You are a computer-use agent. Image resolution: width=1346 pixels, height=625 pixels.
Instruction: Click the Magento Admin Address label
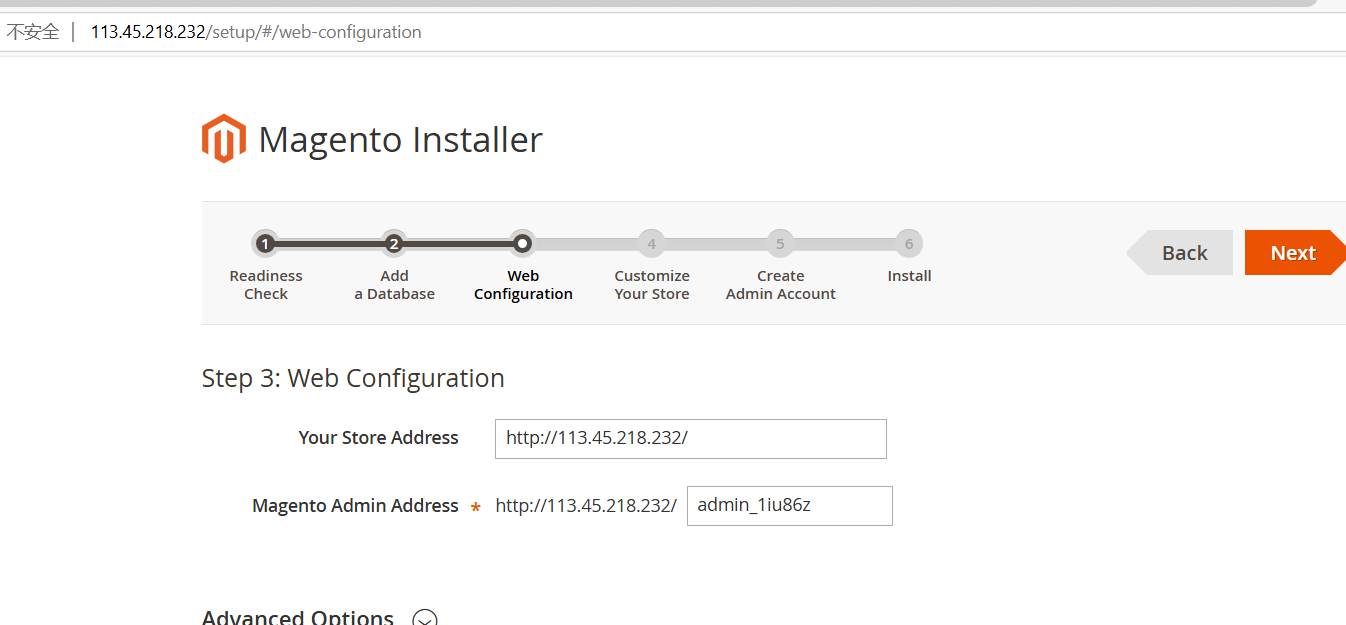[355, 506]
